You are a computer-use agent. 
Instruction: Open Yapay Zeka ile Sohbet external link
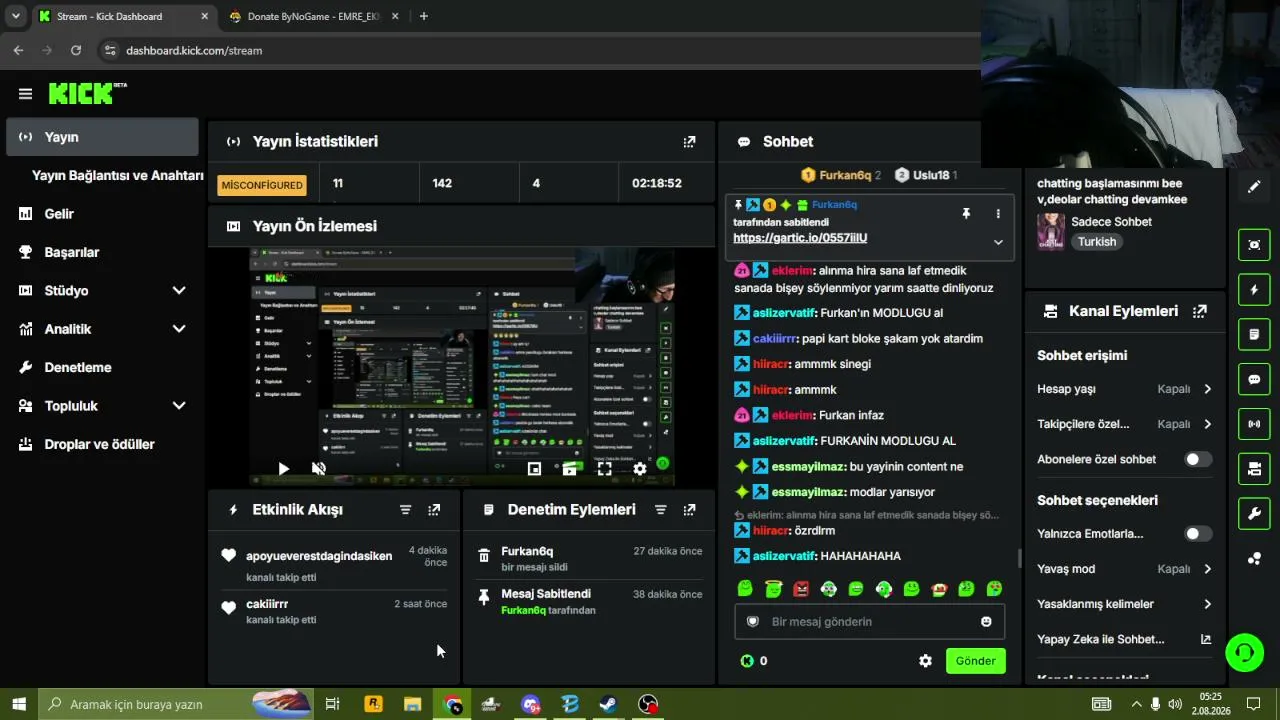click(x=1125, y=639)
